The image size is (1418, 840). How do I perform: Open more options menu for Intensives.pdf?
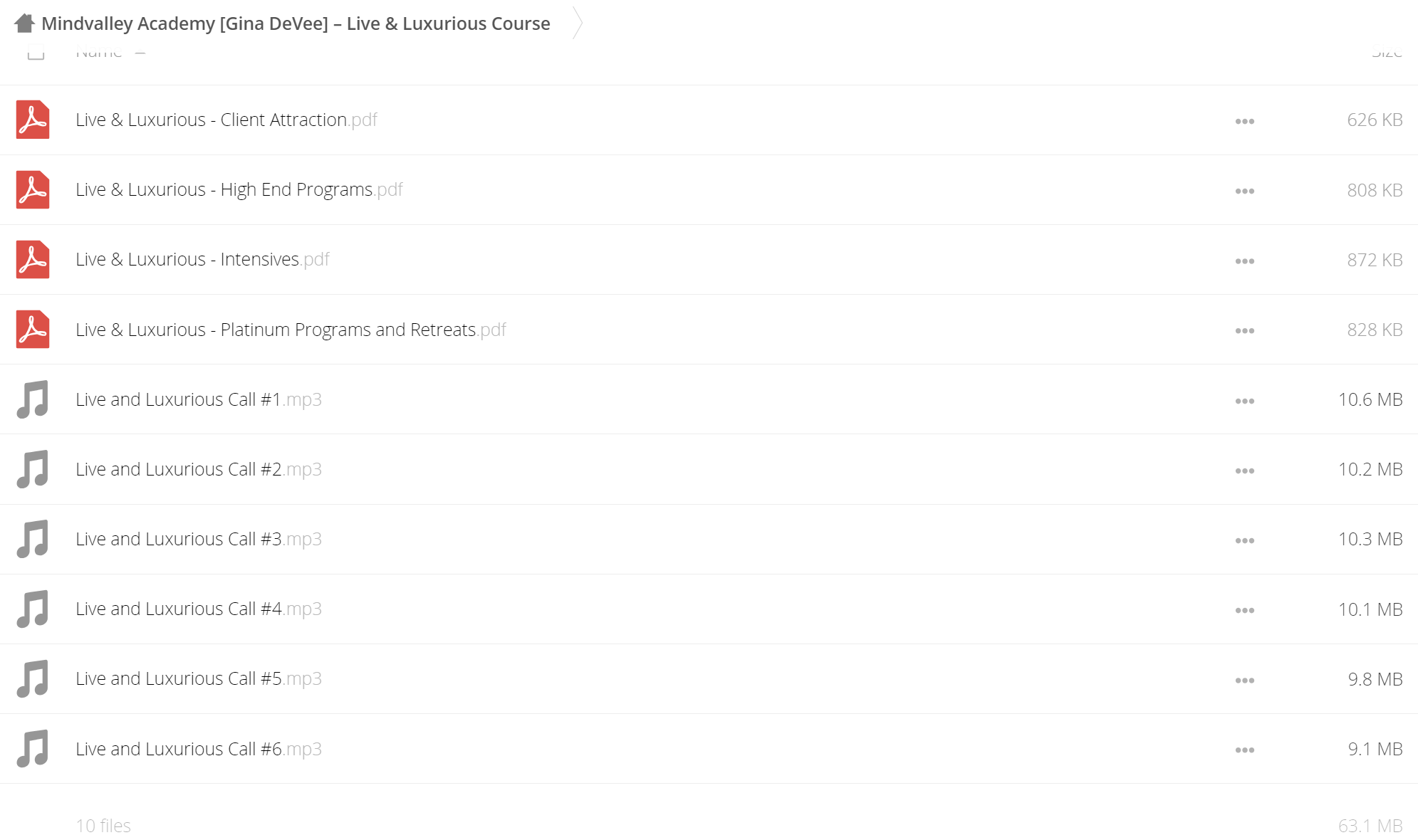tap(1244, 261)
